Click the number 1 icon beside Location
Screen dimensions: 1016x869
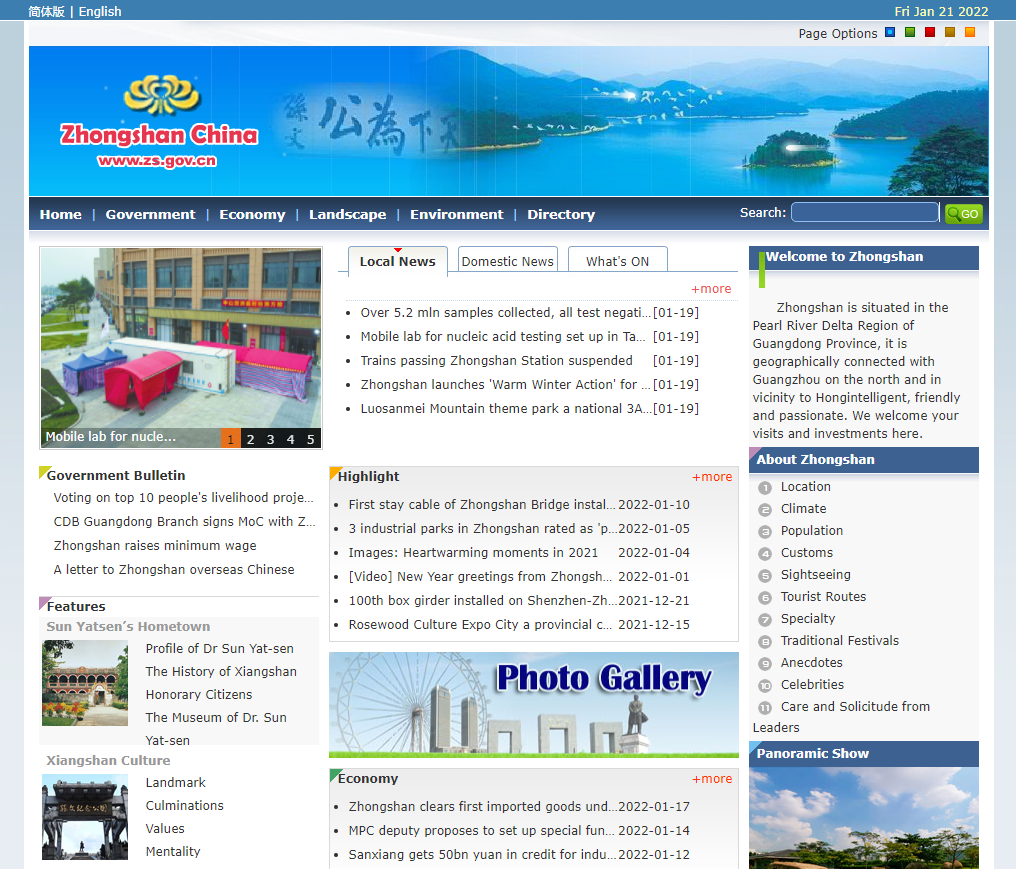click(x=765, y=488)
